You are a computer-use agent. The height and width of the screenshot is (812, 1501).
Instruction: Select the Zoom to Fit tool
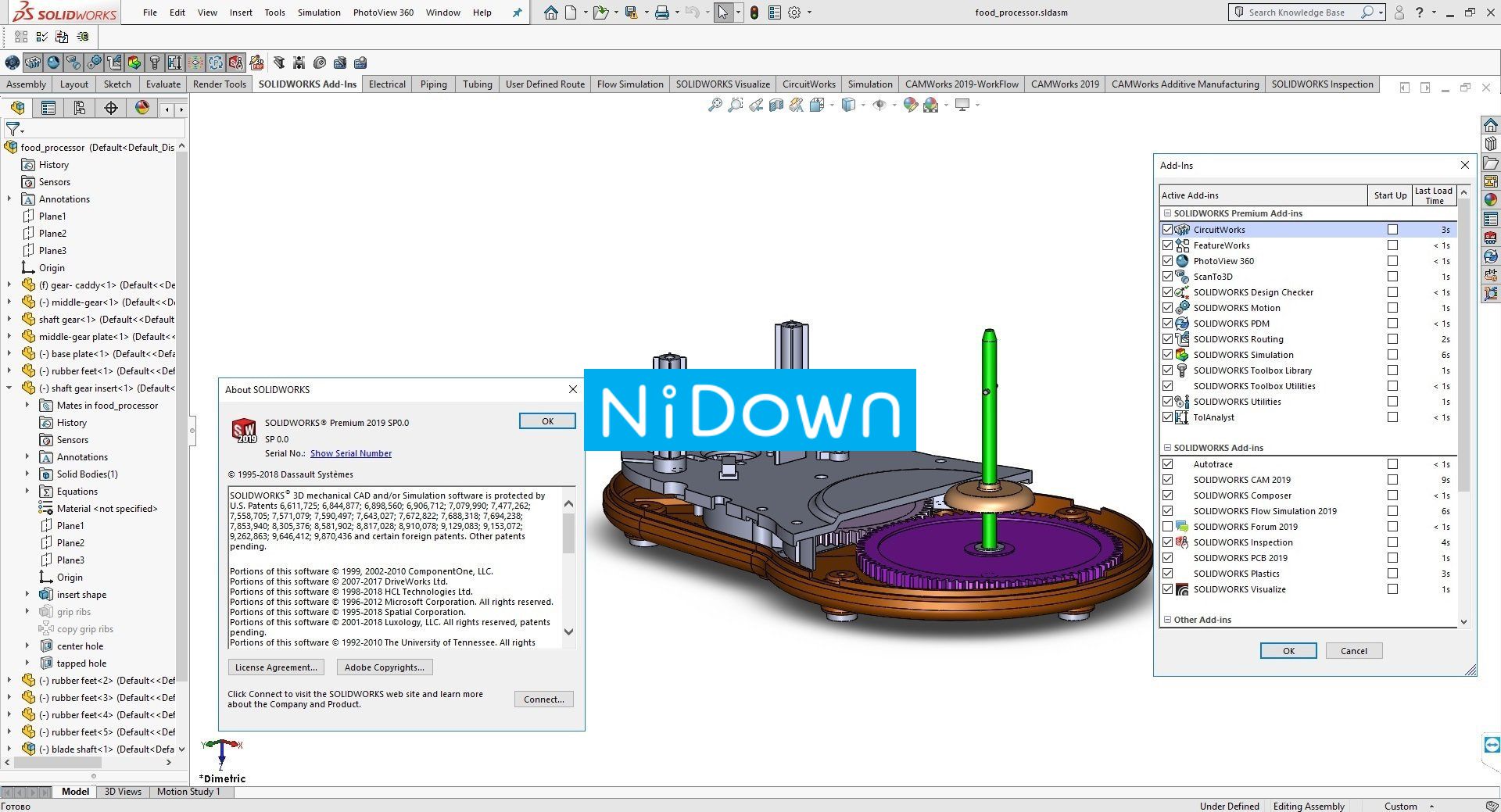[715, 106]
